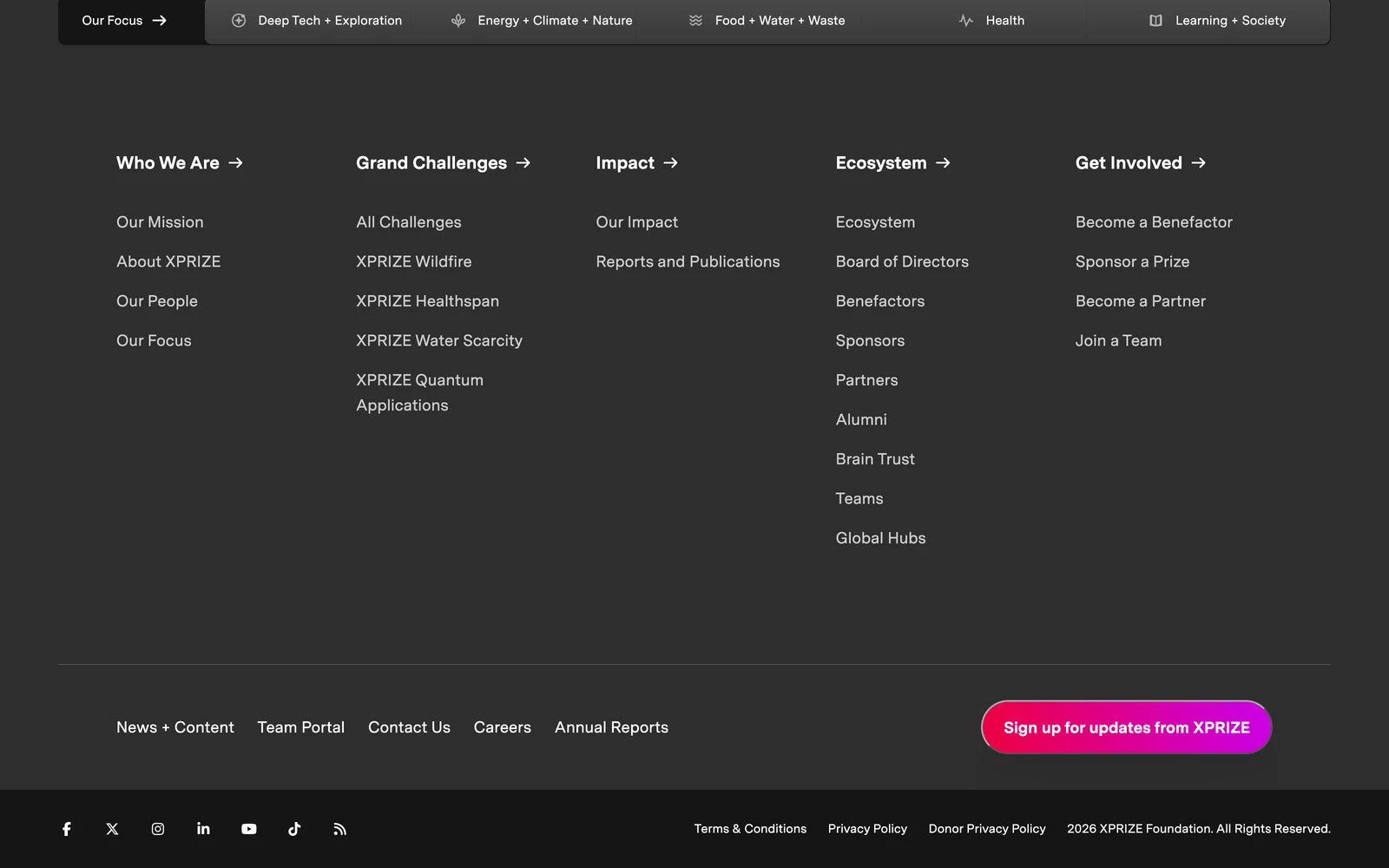Open Careers link
The height and width of the screenshot is (868, 1389).
pos(503,727)
